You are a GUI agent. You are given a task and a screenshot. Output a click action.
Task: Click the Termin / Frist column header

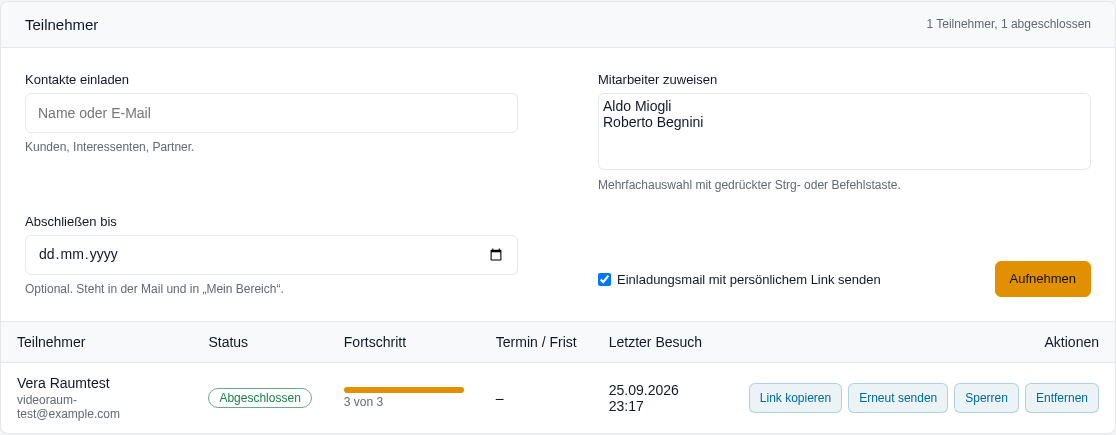(x=536, y=342)
